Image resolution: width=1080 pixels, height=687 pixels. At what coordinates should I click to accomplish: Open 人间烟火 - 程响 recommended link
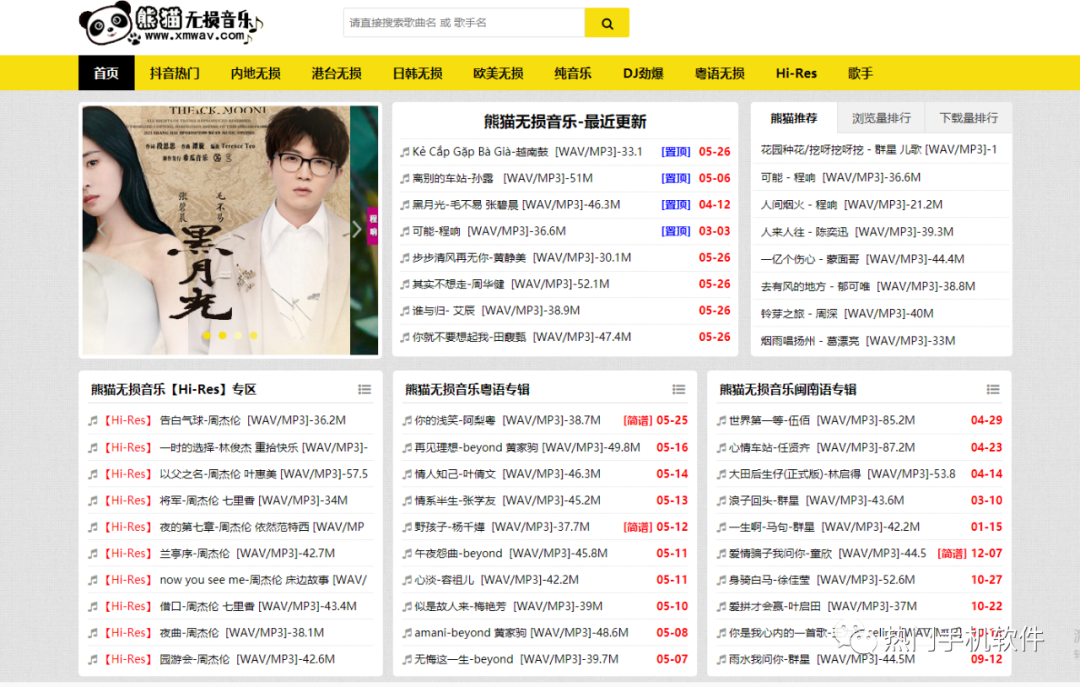851,205
